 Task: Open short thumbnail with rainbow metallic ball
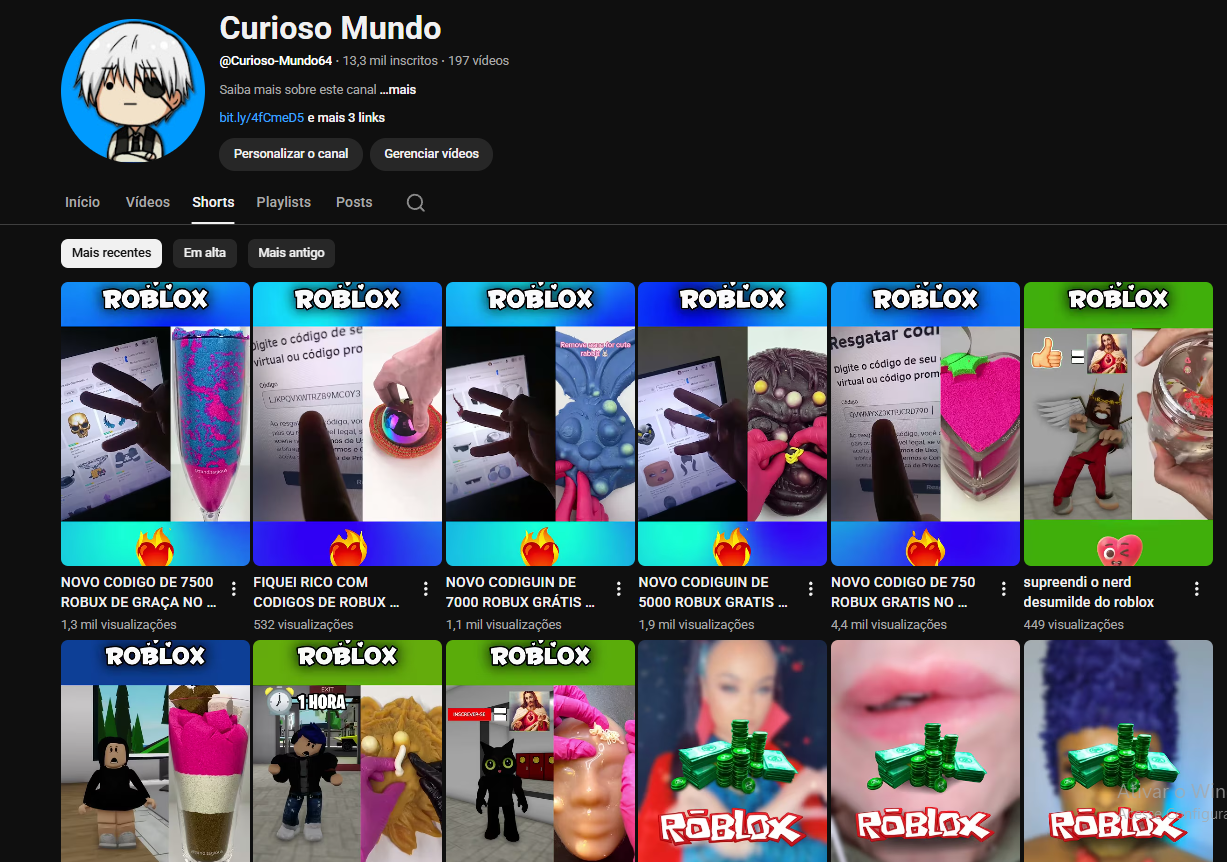tap(347, 424)
